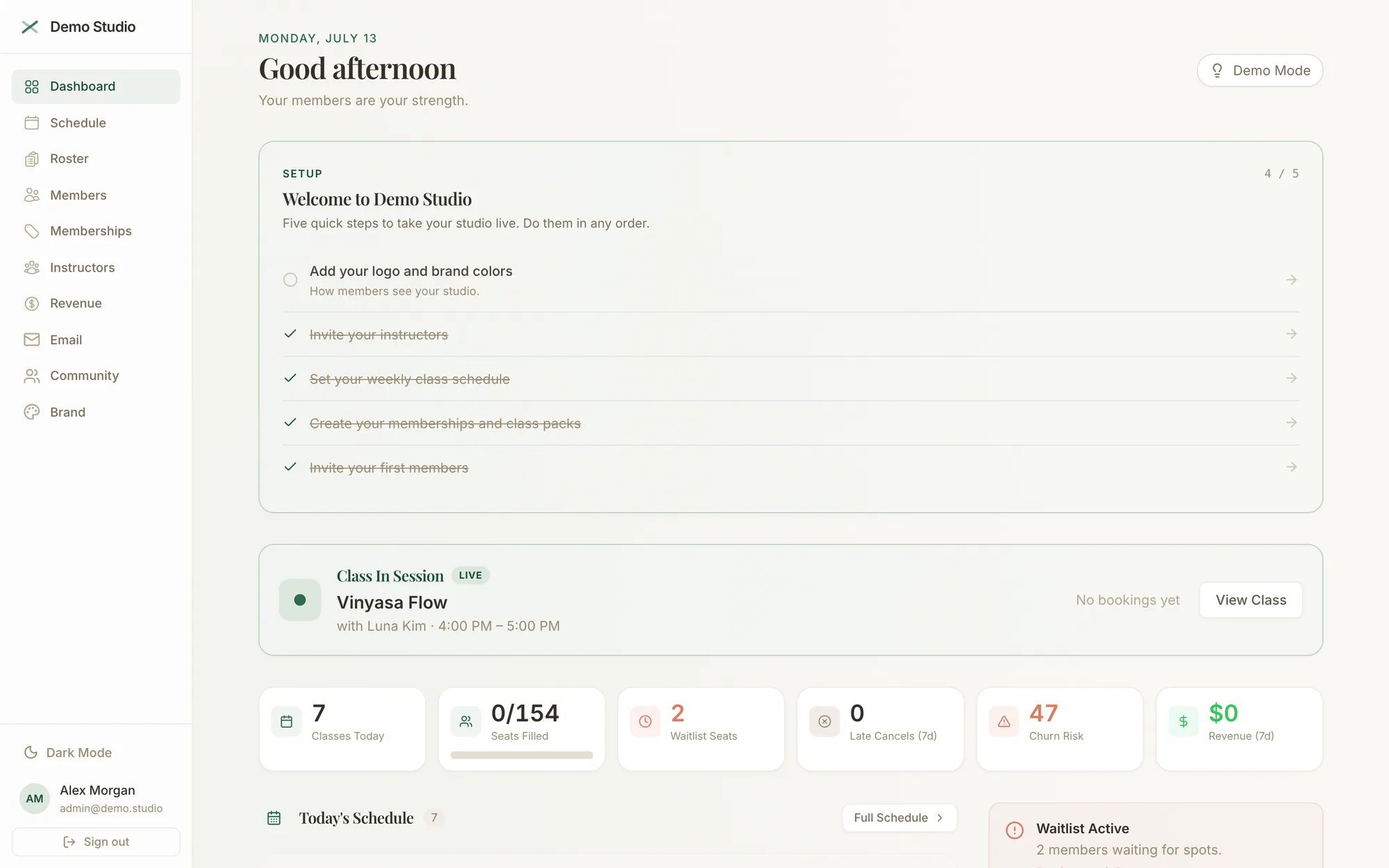
Task: Click the Today's Schedule calendar icon
Action: [274, 818]
